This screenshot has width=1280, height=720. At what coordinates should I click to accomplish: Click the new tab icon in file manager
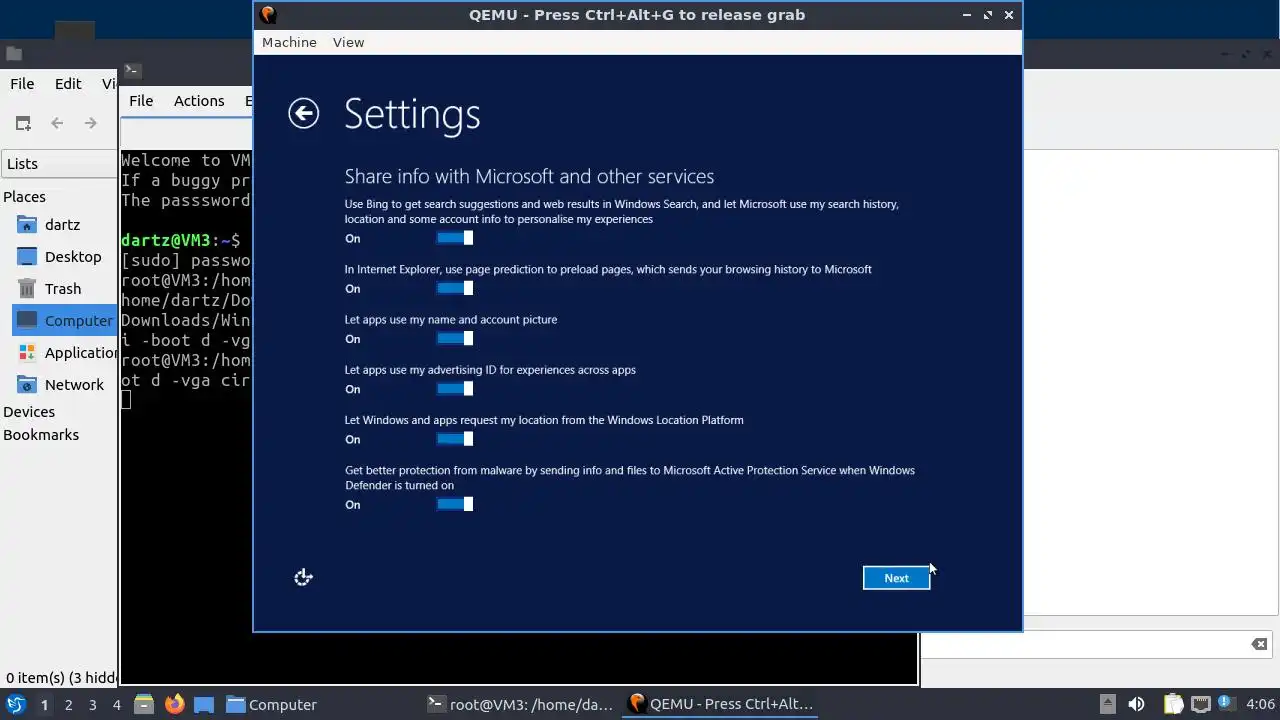(x=23, y=123)
